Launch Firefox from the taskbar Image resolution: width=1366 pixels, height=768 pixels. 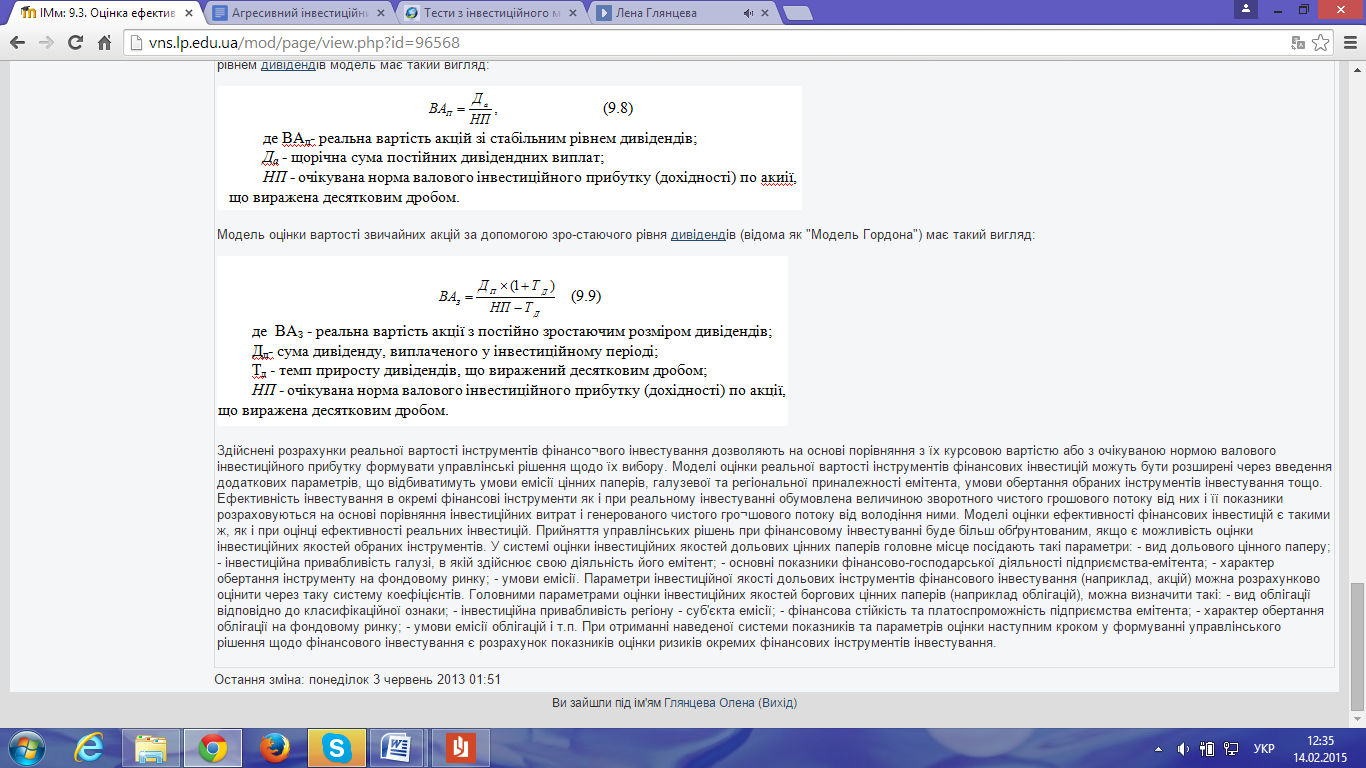(273, 747)
